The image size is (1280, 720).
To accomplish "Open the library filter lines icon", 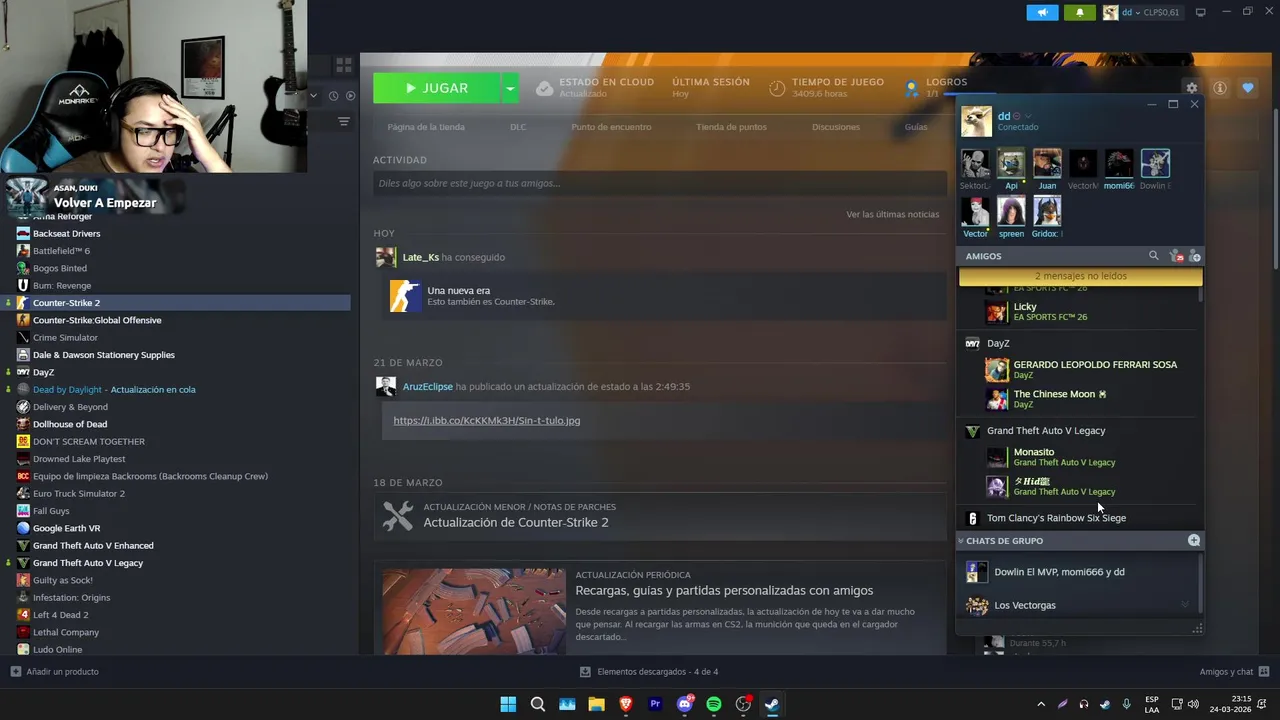I will (343, 121).
